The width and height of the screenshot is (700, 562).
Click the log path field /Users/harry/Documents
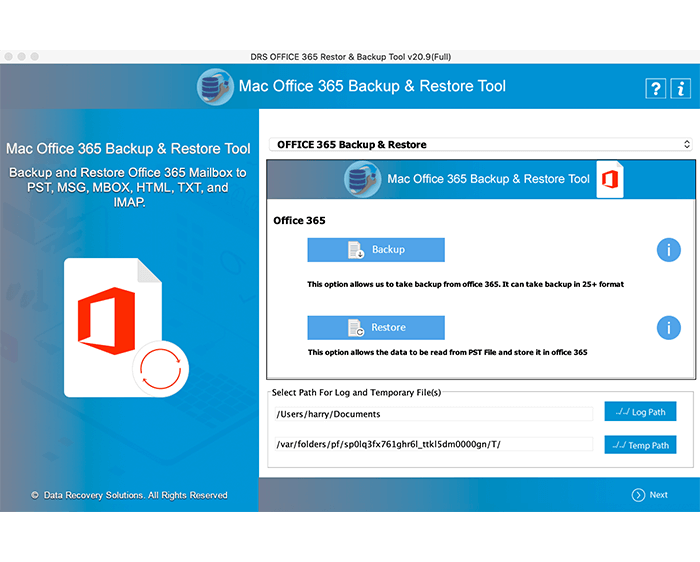[x=434, y=414]
